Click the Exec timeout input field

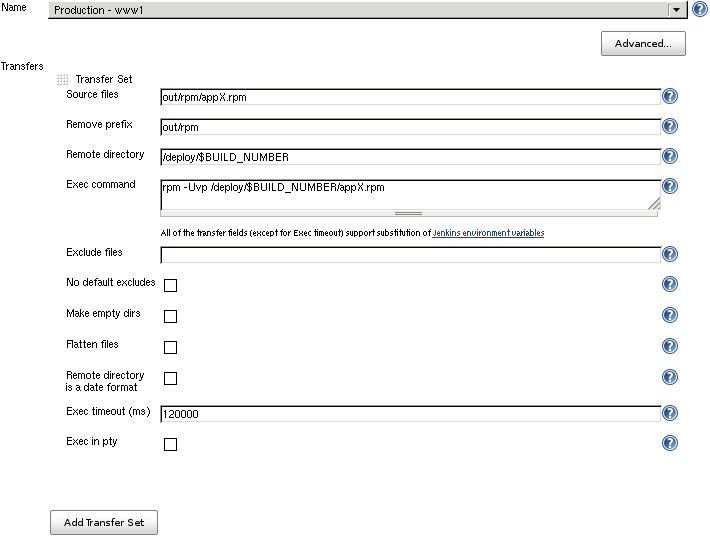click(x=410, y=414)
